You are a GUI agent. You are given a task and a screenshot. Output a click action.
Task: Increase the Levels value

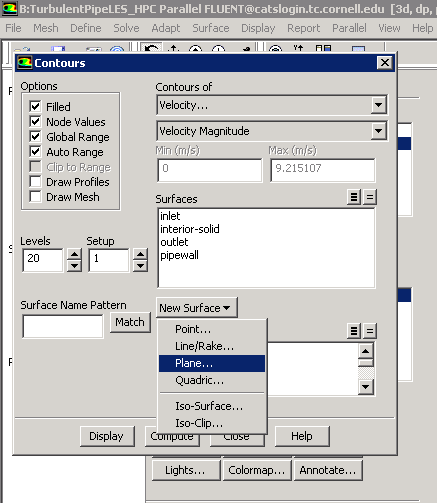click(x=74, y=255)
